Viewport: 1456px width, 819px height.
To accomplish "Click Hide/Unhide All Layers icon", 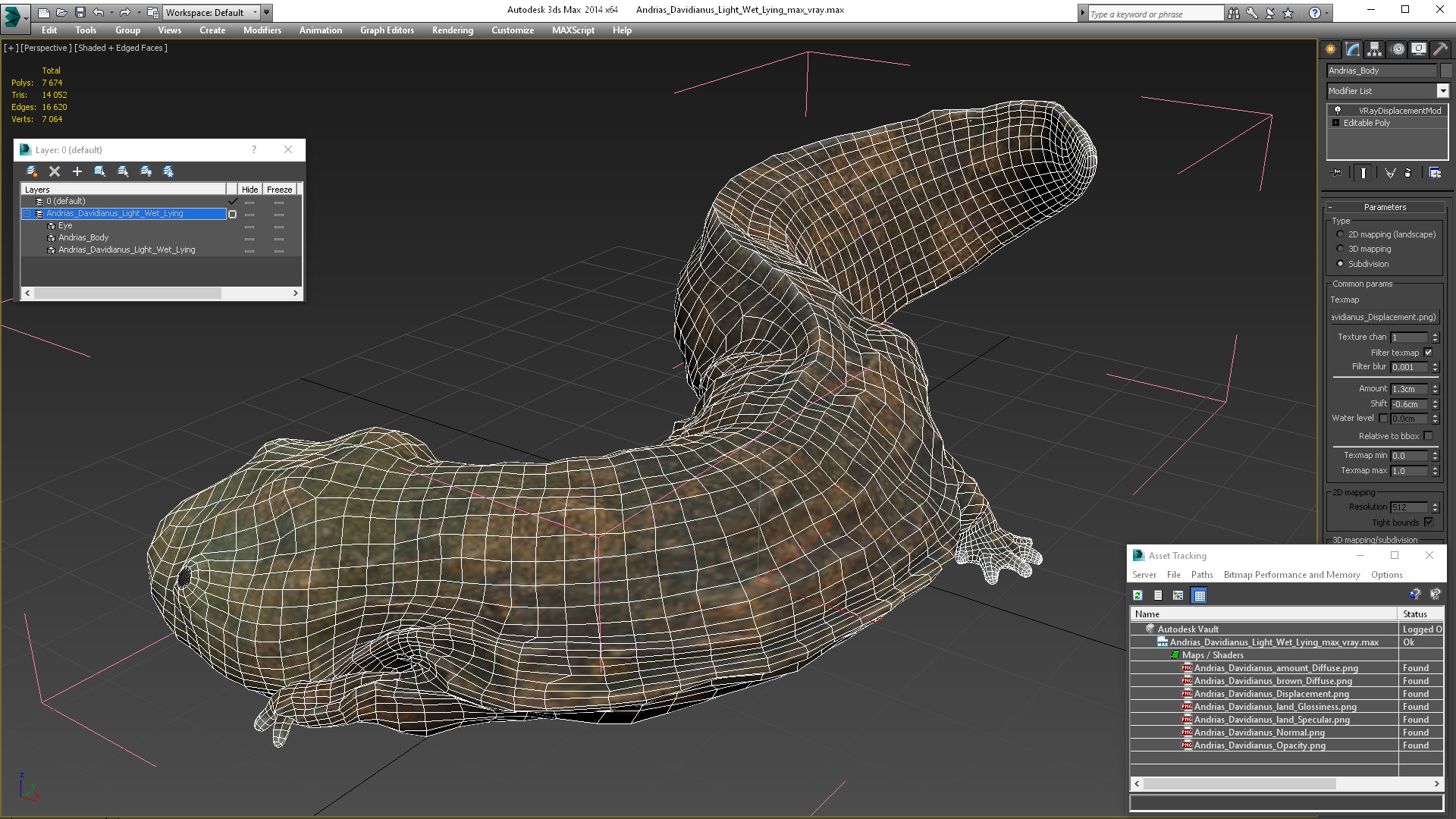I will click(146, 171).
